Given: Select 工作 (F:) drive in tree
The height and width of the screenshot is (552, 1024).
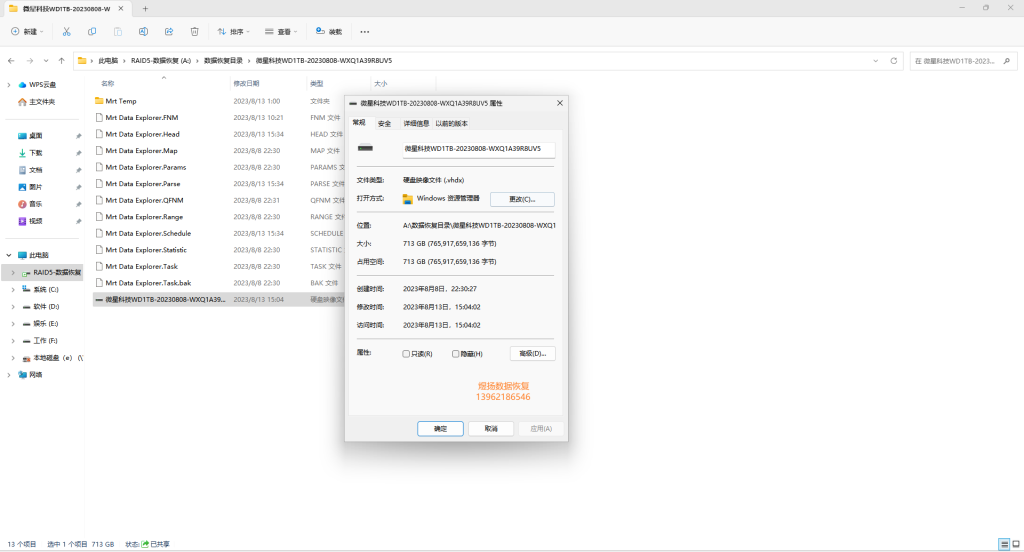Looking at the screenshot, I should pyautogui.click(x=45, y=340).
